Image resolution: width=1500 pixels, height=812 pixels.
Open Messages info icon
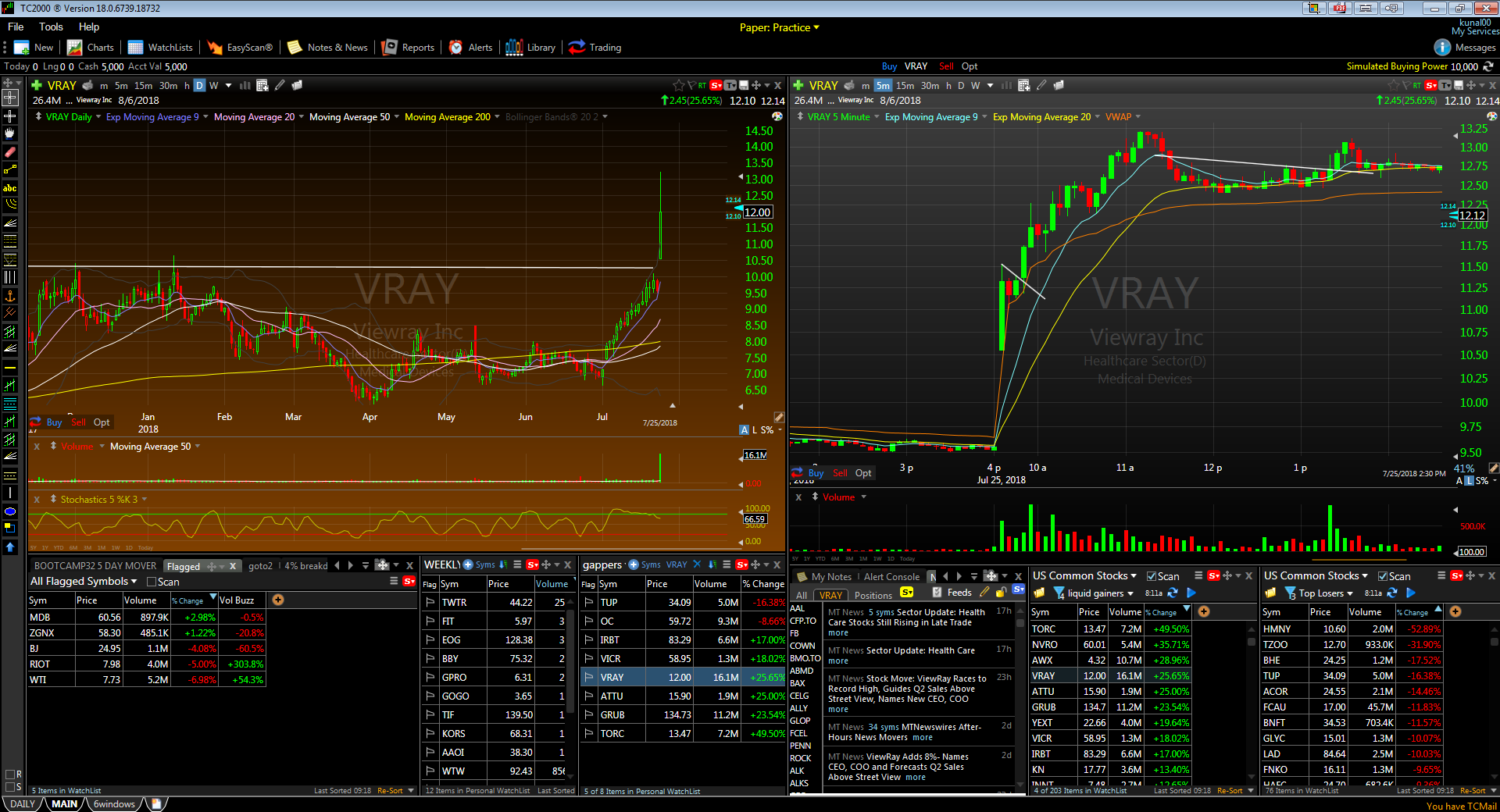(1442, 48)
